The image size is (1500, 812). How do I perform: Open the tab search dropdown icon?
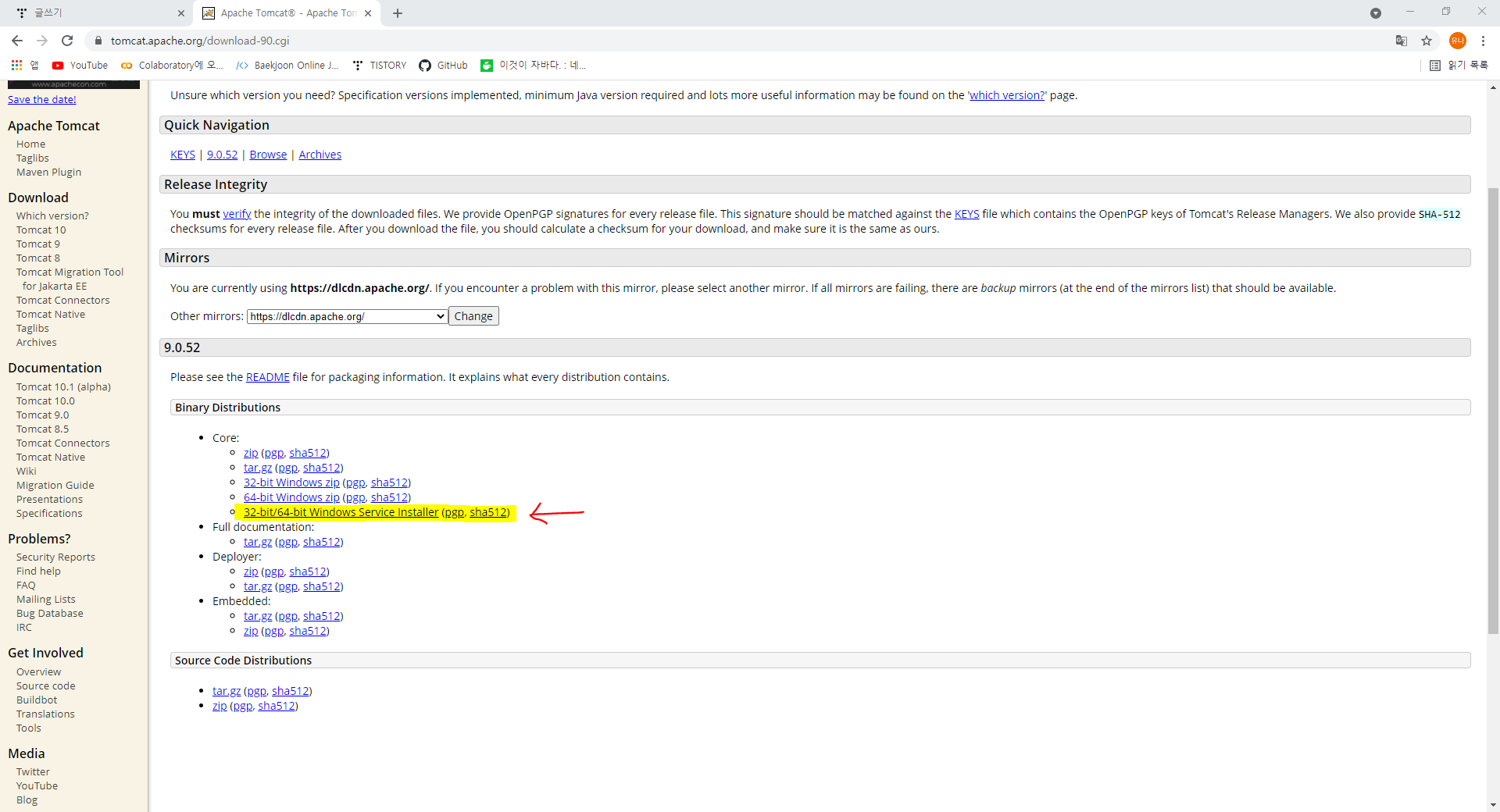1376,13
